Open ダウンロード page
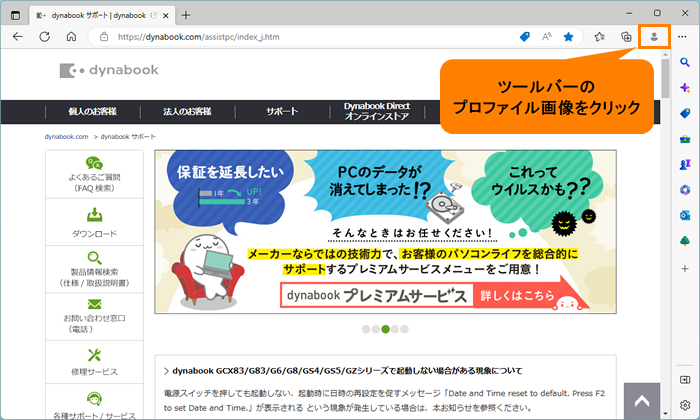This screenshot has height=420, width=700. click(x=94, y=222)
